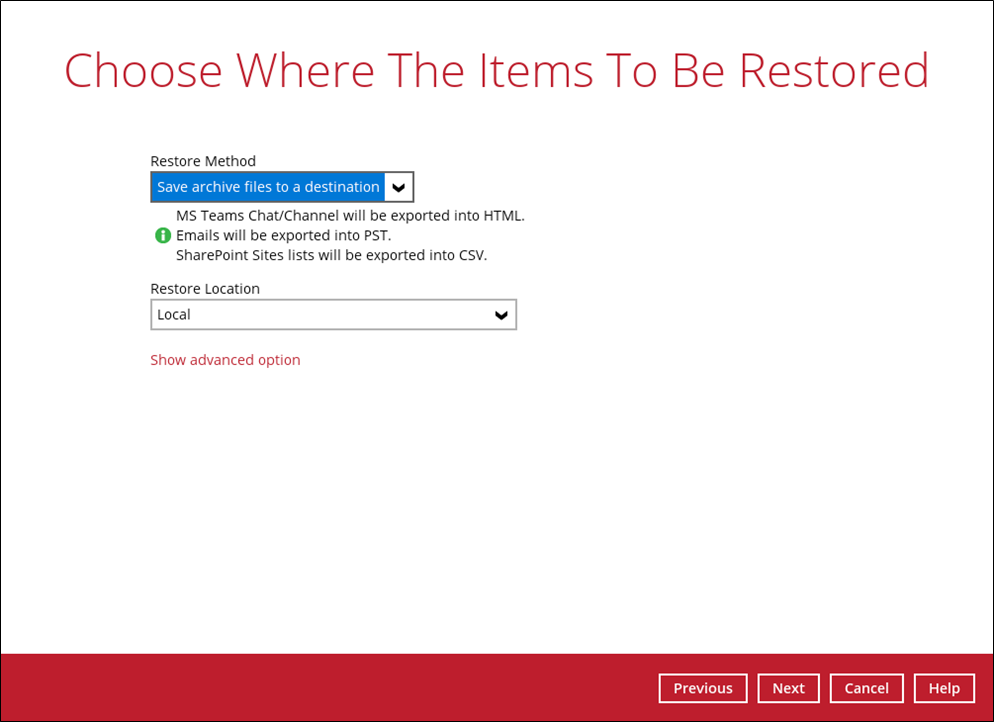This screenshot has width=994, height=722.
Task: Click the MS Teams export HTML note
Action: pos(350,216)
